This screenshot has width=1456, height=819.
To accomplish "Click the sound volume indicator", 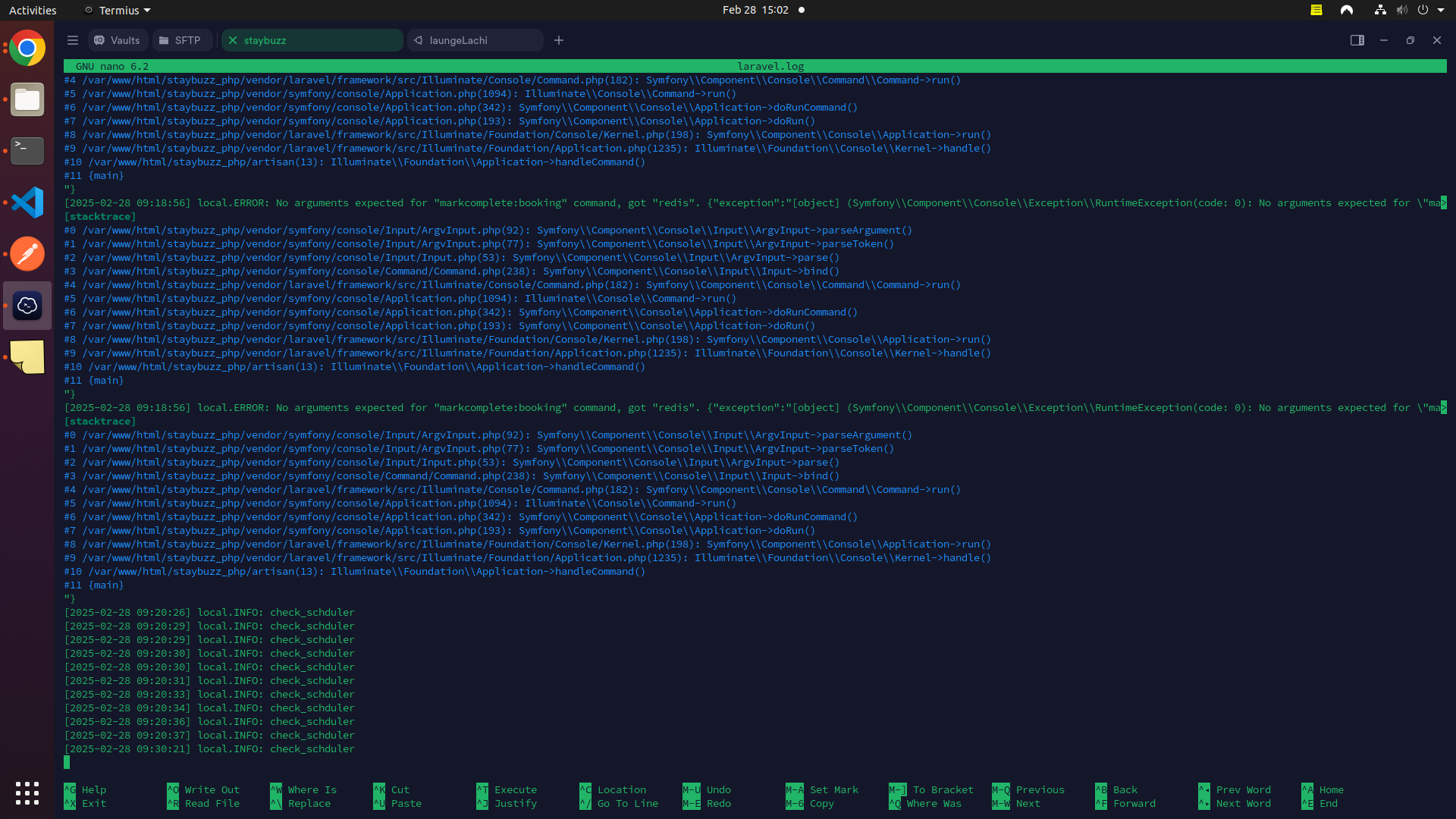I will pyautogui.click(x=1401, y=10).
